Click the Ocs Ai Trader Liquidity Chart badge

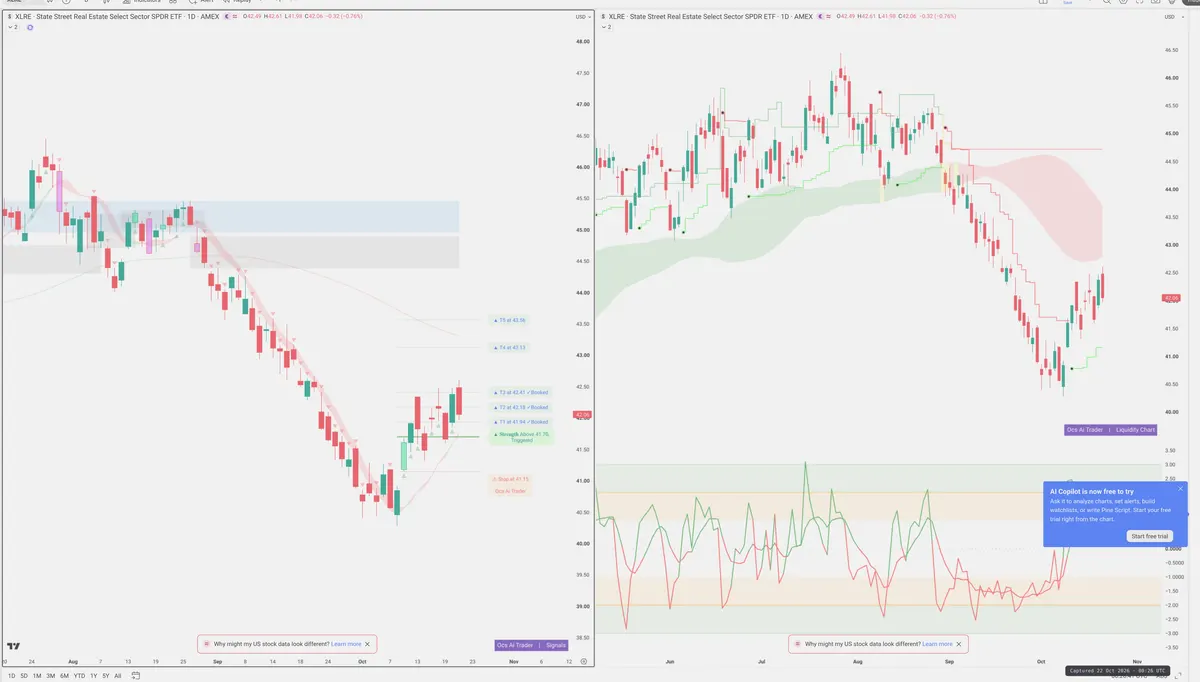pyautogui.click(x=1111, y=430)
